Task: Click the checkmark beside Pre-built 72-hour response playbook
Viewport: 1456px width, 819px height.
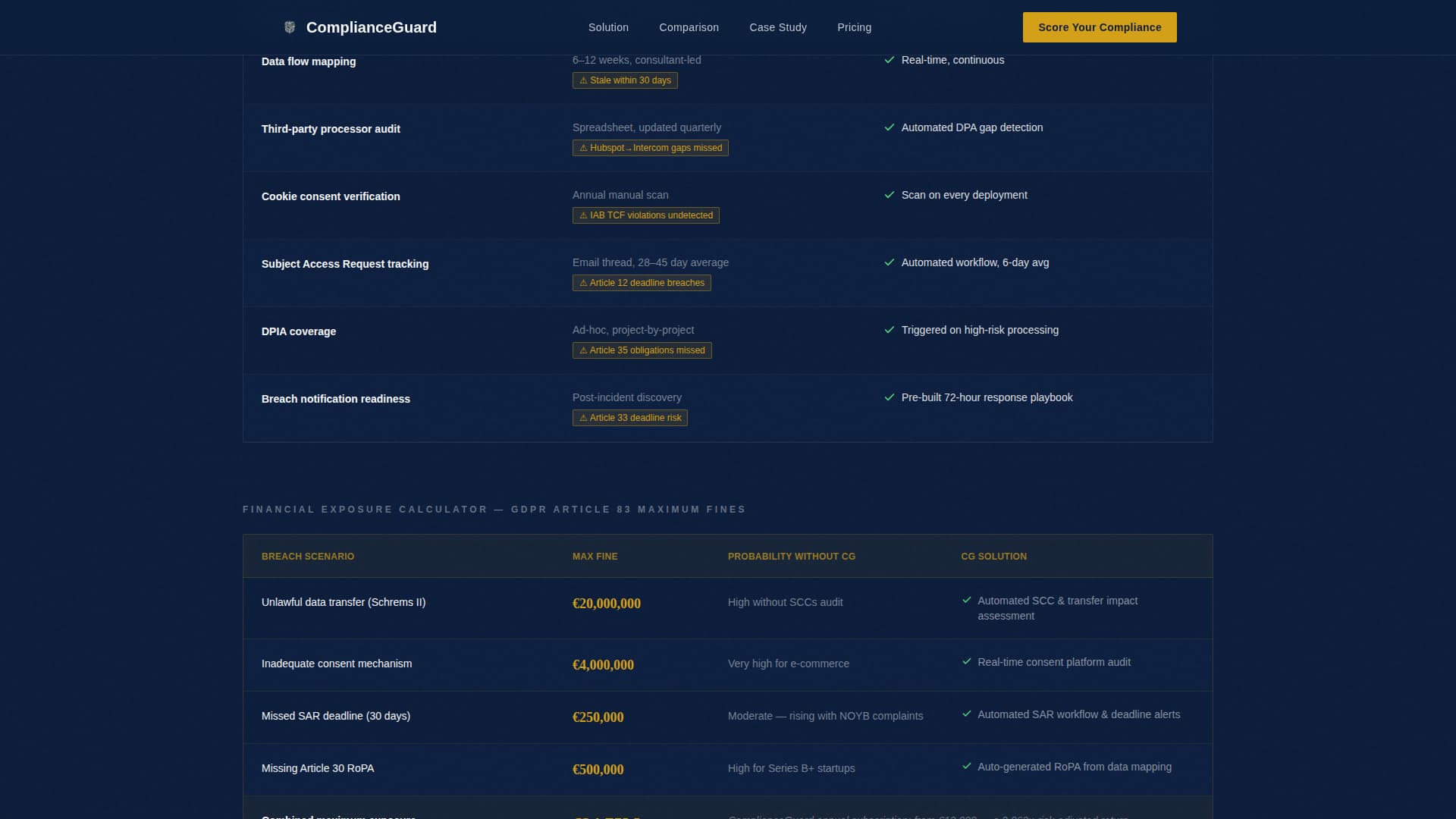Action: point(889,397)
